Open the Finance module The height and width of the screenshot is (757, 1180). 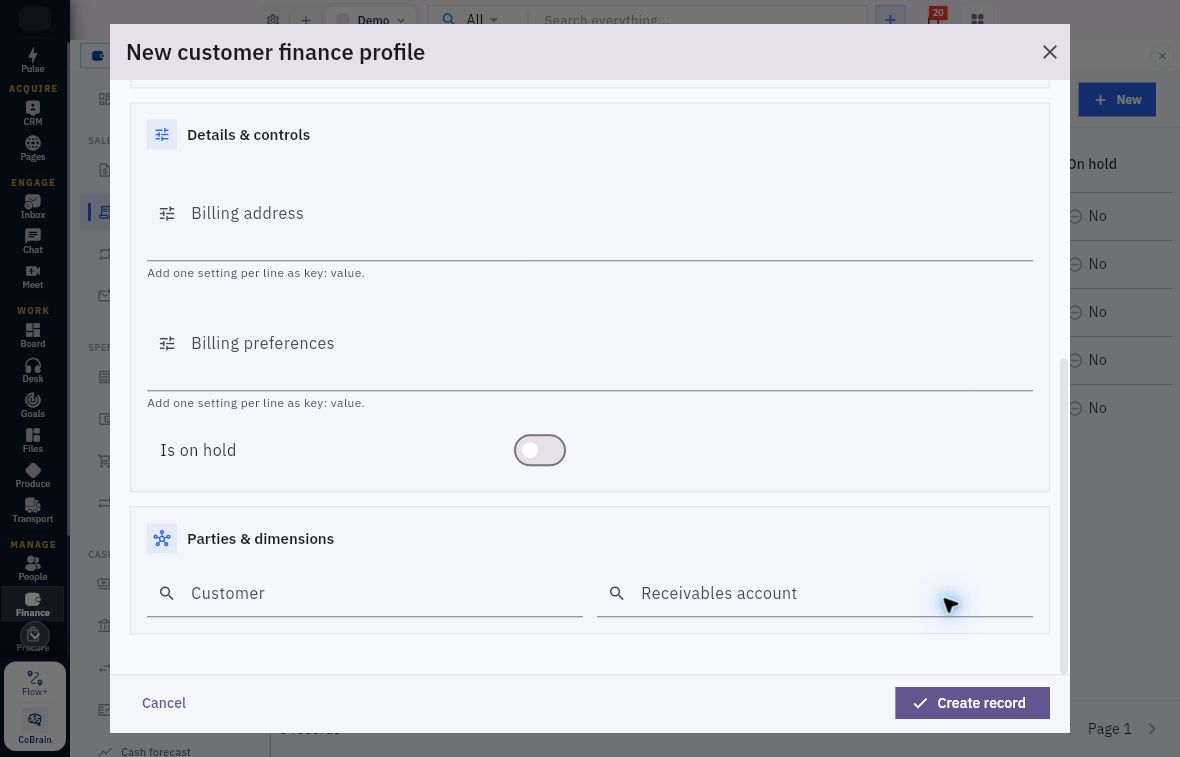click(x=32, y=604)
